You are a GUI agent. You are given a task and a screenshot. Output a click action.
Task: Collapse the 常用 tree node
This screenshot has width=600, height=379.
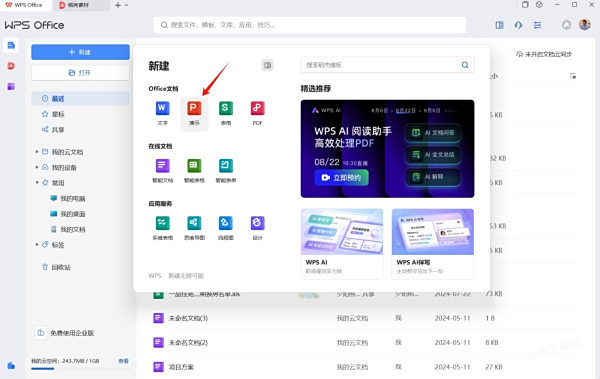tap(37, 183)
